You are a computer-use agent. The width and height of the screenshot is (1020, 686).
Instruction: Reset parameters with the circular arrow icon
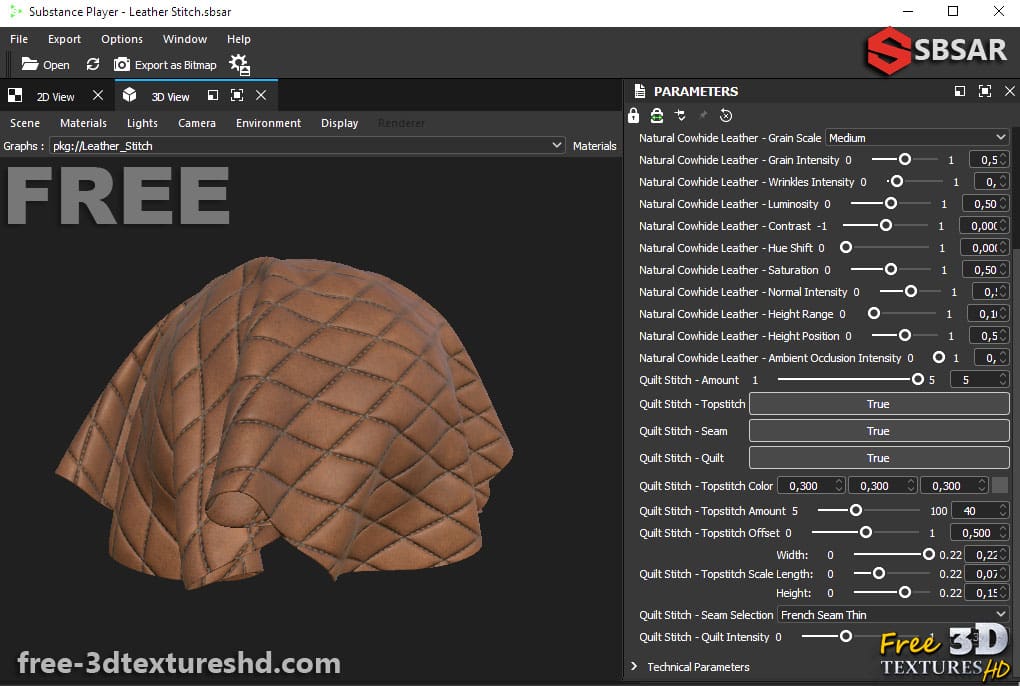pos(726,116)
